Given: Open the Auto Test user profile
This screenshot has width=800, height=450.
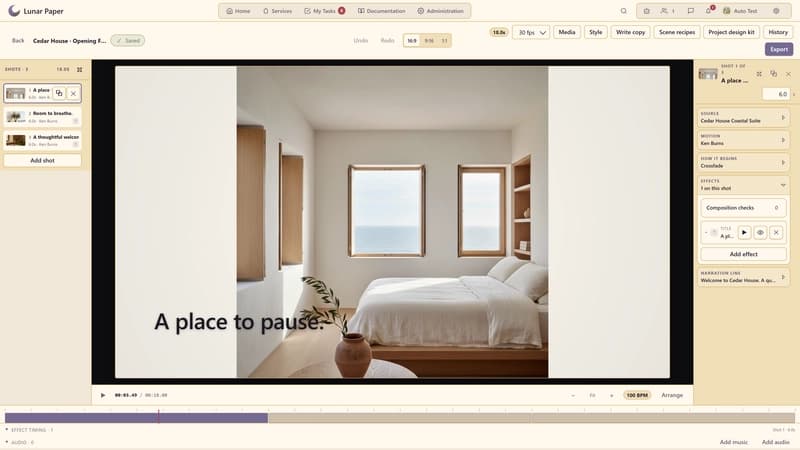Looking at the screenshot, I should (740, 11).
